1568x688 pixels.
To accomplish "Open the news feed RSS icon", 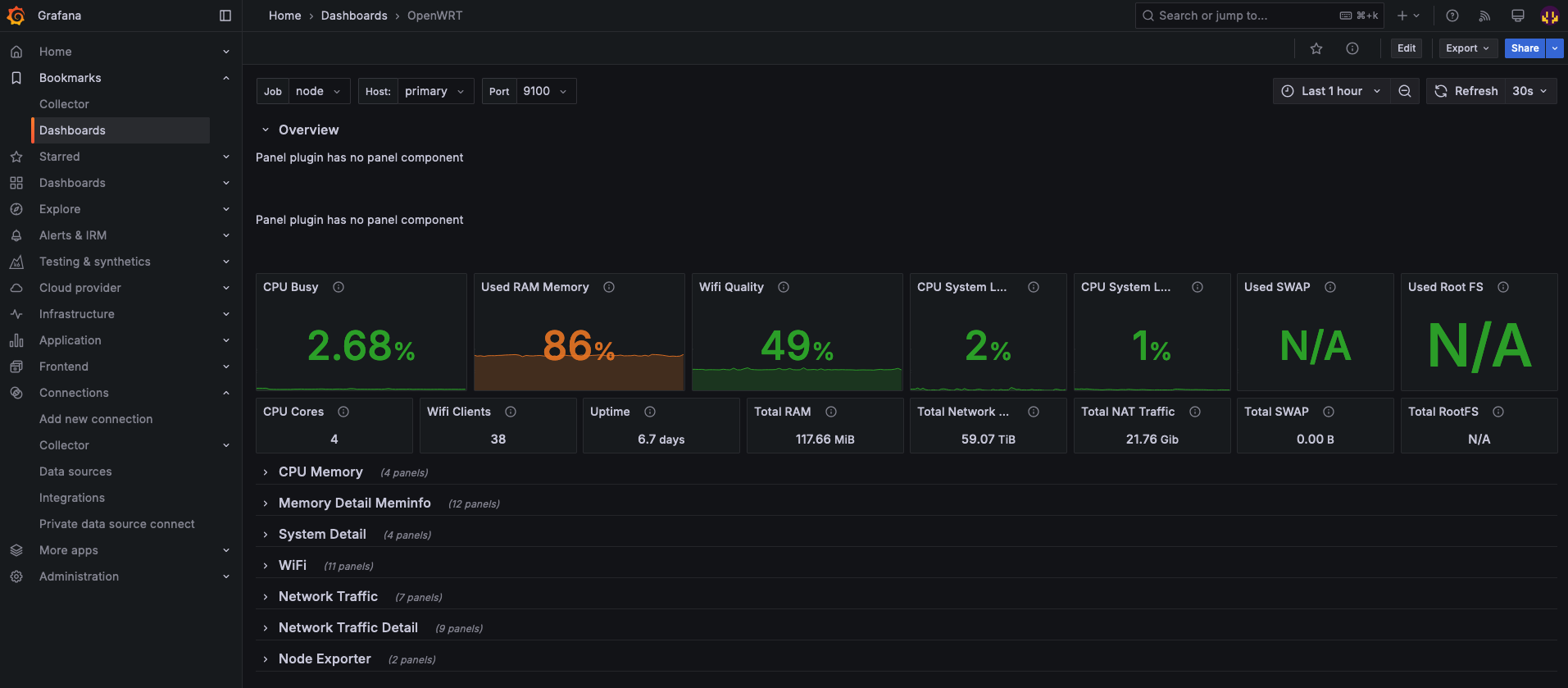I will point(1484,16).
